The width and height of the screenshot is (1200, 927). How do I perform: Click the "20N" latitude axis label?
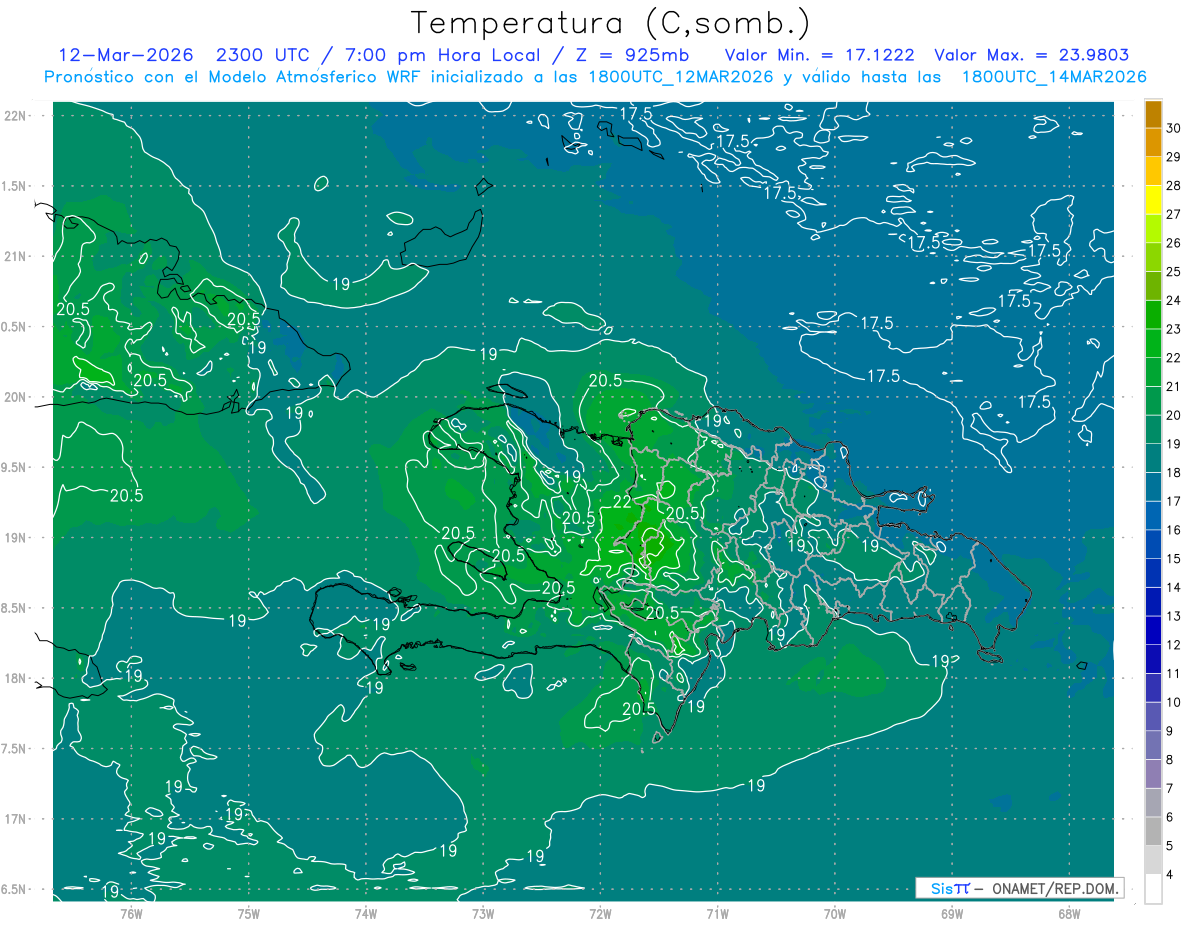[x=16, y=397]
